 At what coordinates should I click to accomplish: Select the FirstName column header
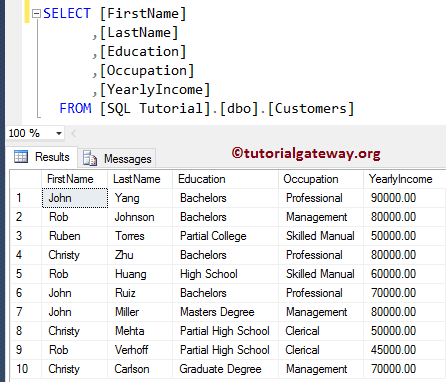[x=75, y=179]
